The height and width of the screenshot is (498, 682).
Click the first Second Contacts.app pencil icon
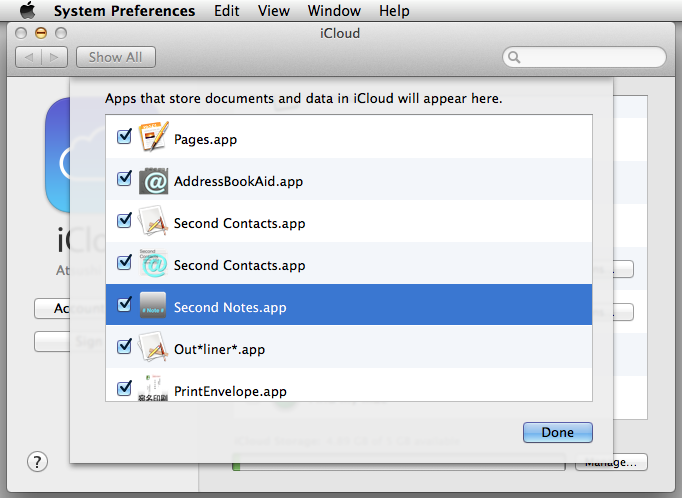coord(153,221)
